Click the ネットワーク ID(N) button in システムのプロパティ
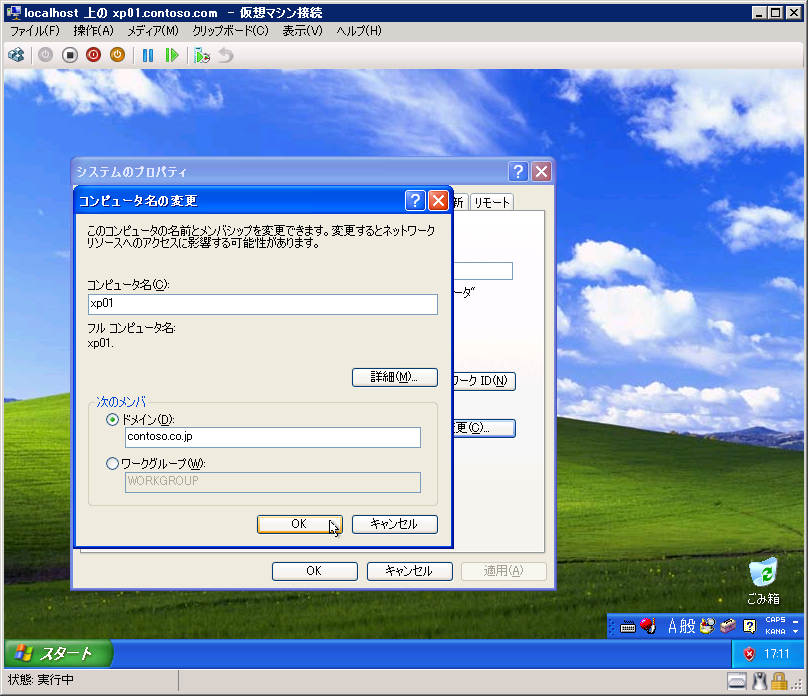The image size is (808, 696). pyautogui.click(x=484, y=381)
